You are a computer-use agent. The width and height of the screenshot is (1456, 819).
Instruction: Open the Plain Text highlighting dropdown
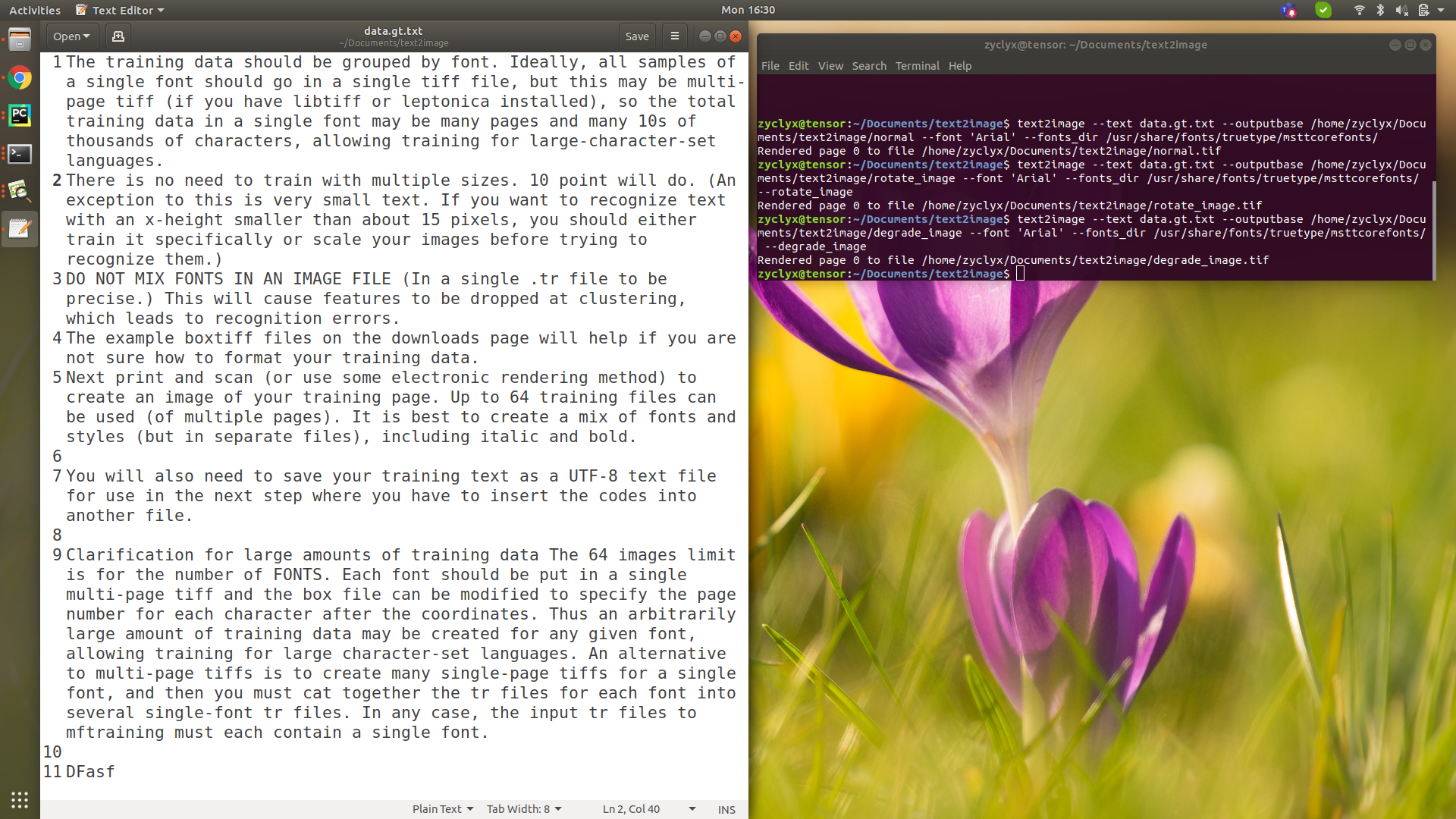coord(442,808)
